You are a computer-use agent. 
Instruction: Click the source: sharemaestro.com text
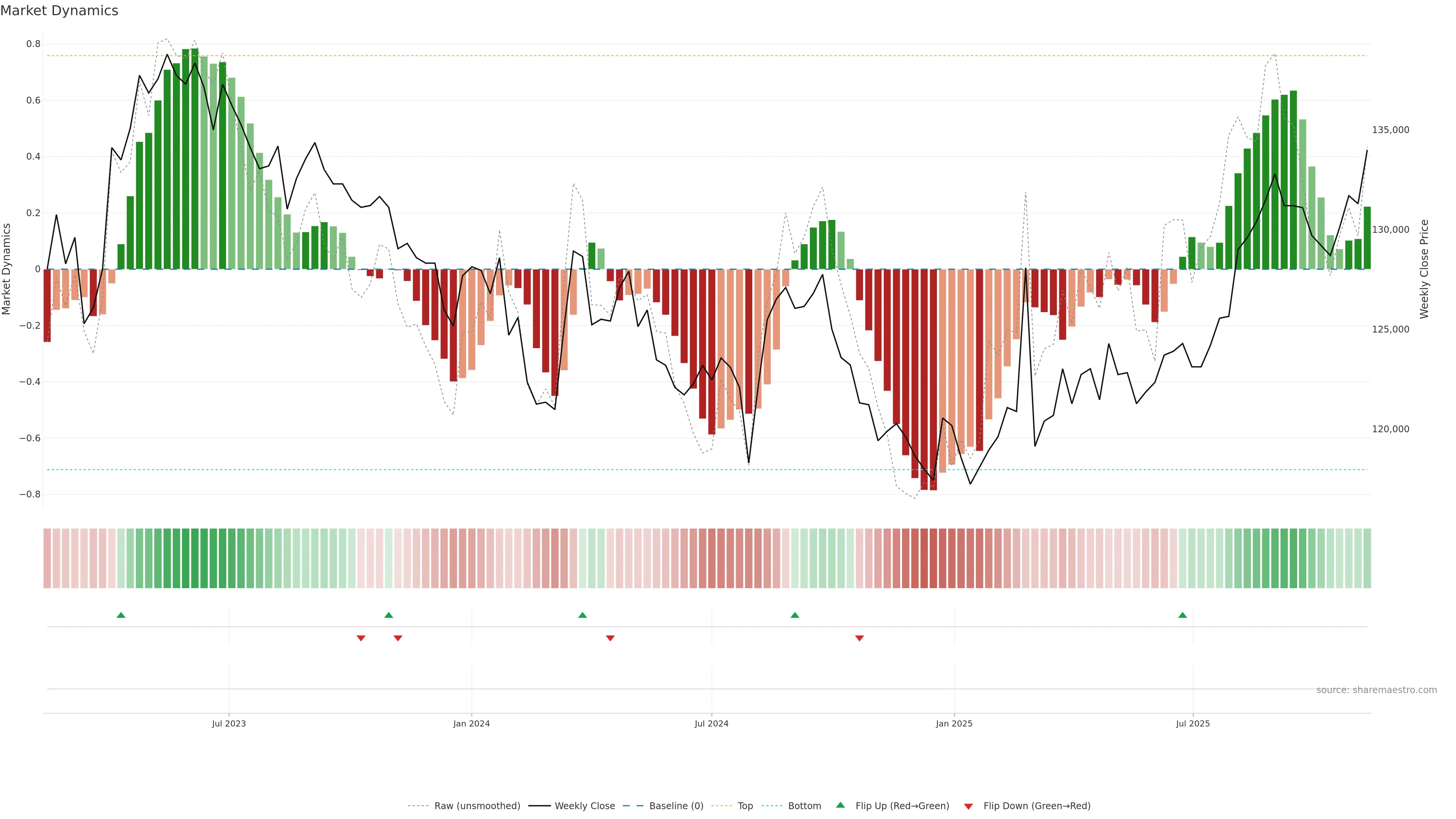[x=1376, y=690]
